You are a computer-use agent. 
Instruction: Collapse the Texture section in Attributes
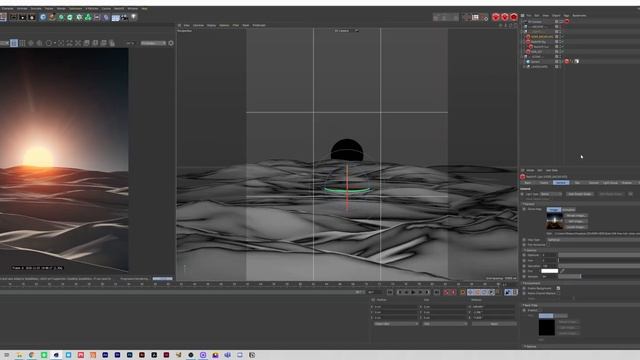(529, 204)
